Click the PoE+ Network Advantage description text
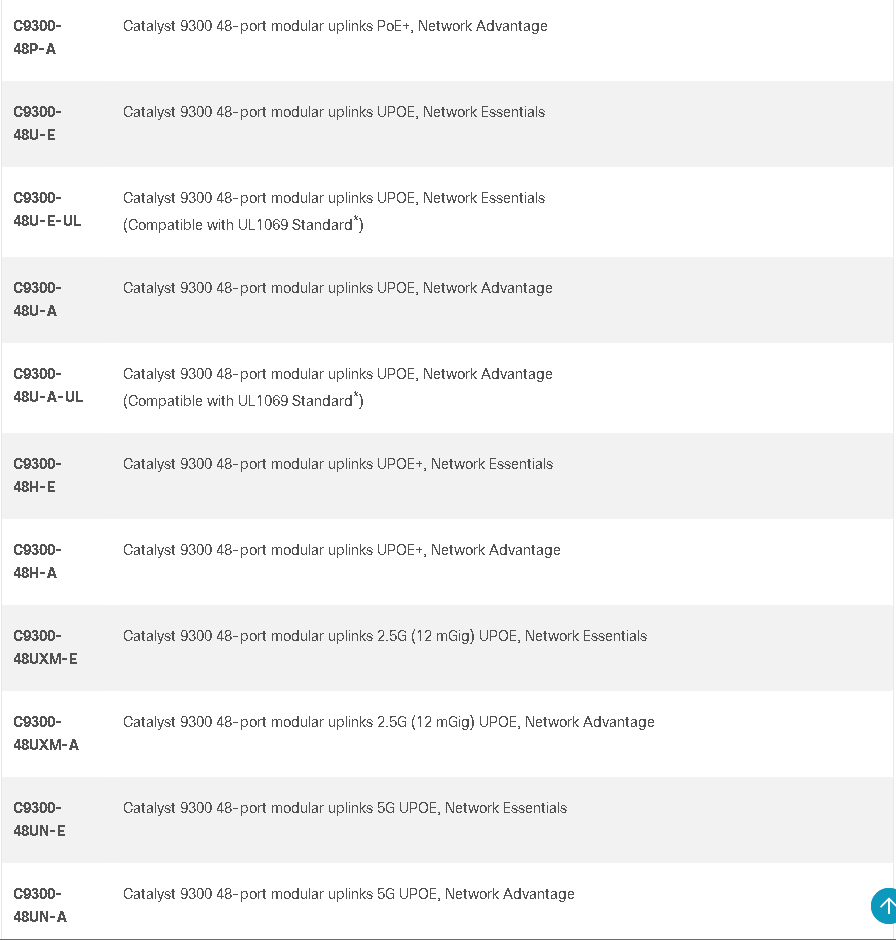The height and width of the screenshot is (940, 896). point(335,26)
